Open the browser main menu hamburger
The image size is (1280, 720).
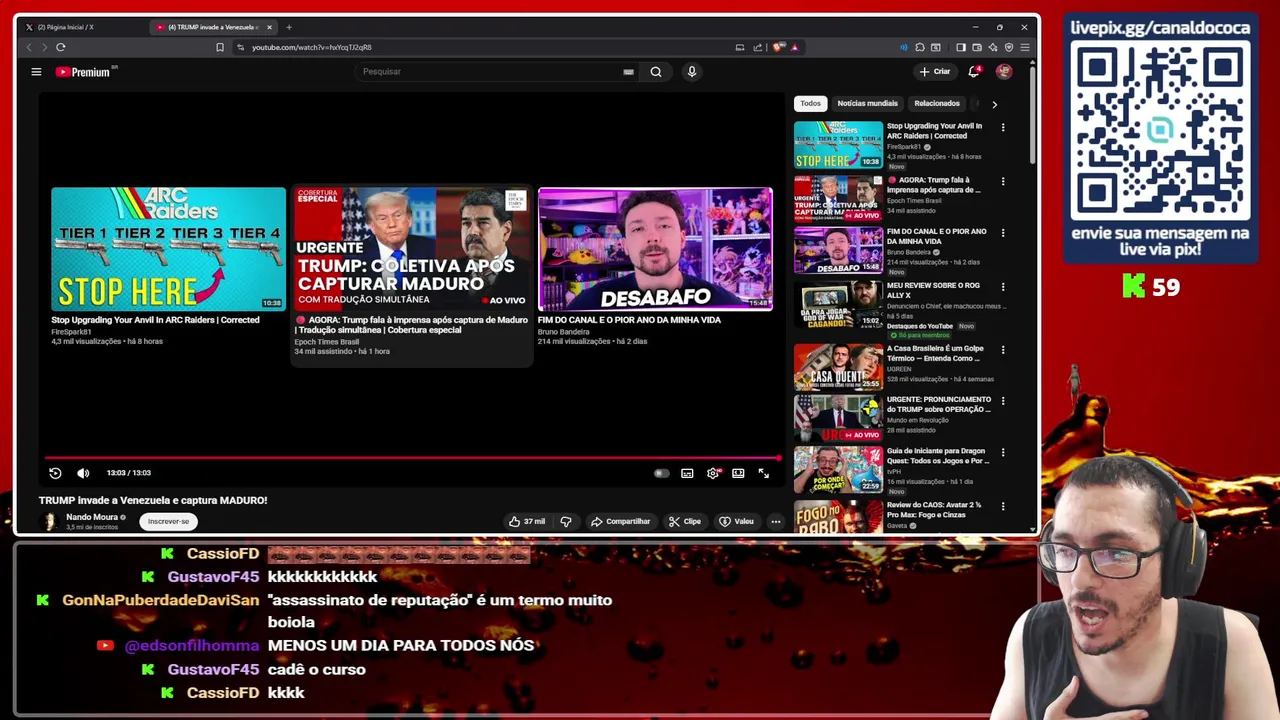[x=1025, y=47]
